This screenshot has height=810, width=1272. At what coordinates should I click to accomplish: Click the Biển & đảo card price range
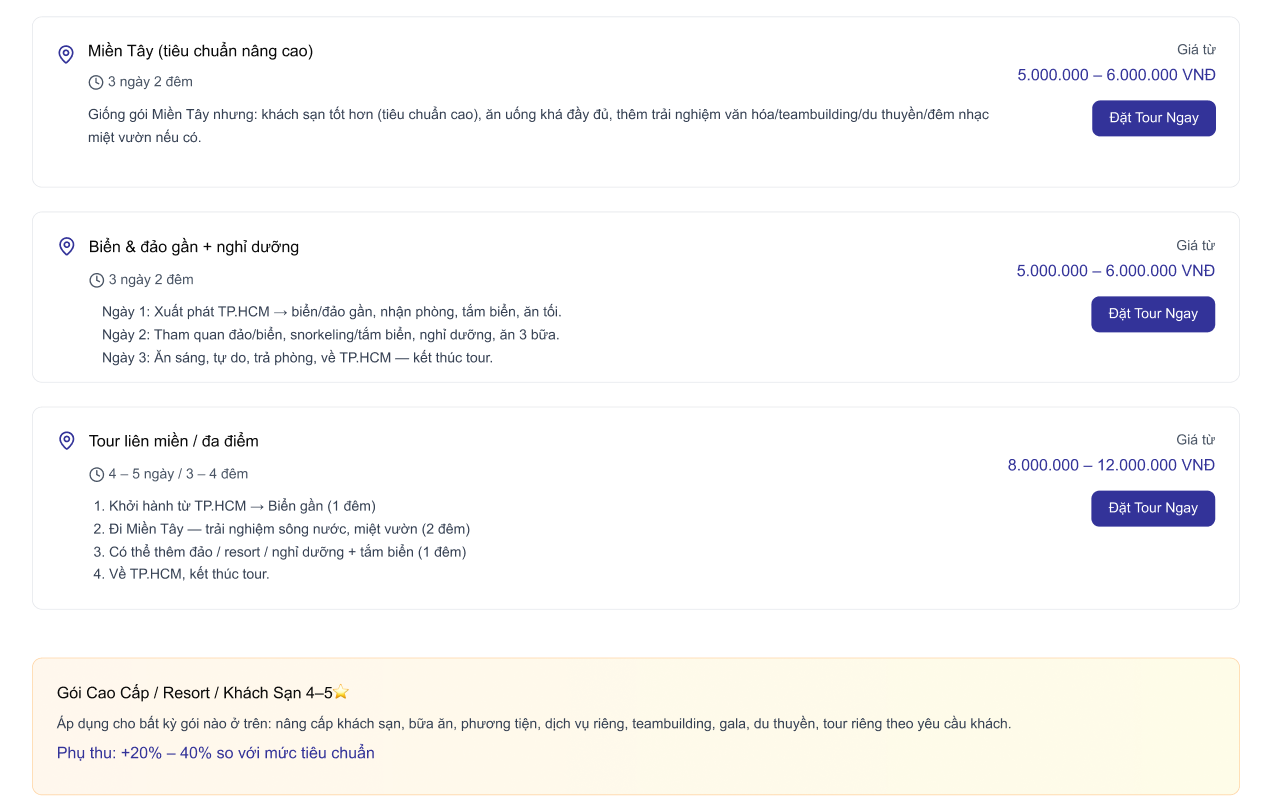pyautogui.click(x=1115, y=271)
